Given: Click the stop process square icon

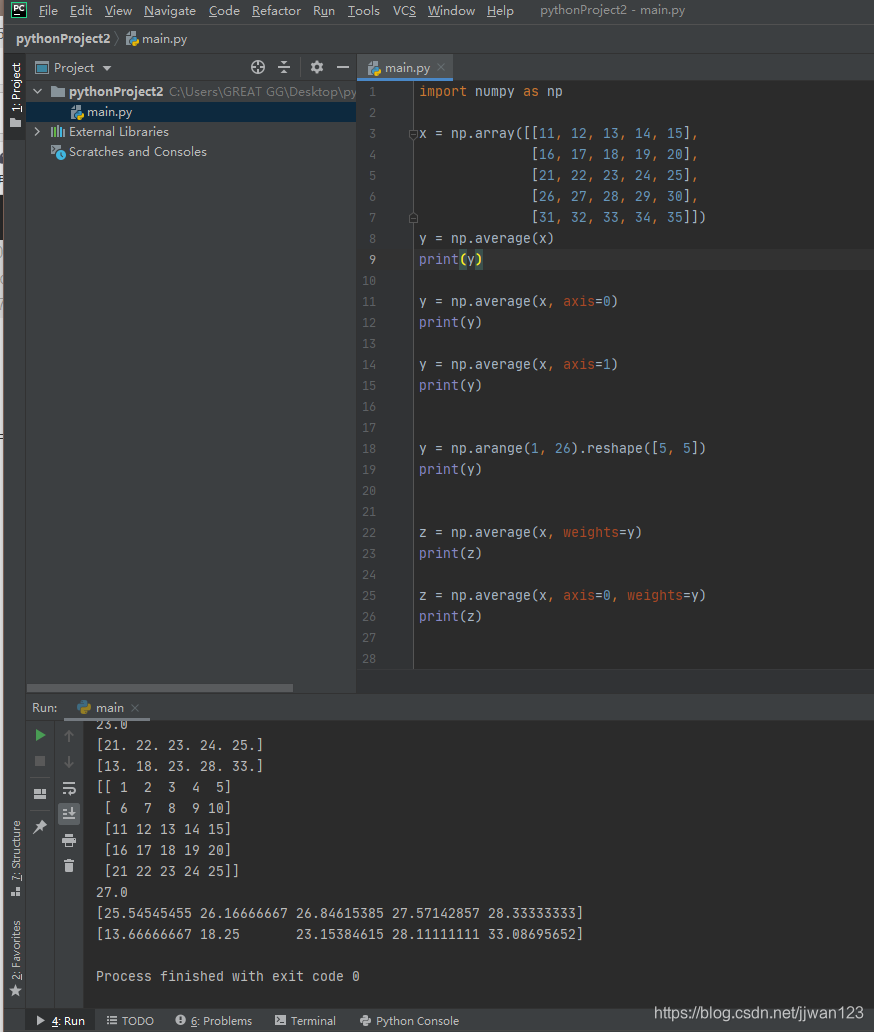Looking at the screenshot, I should [40, 761].
